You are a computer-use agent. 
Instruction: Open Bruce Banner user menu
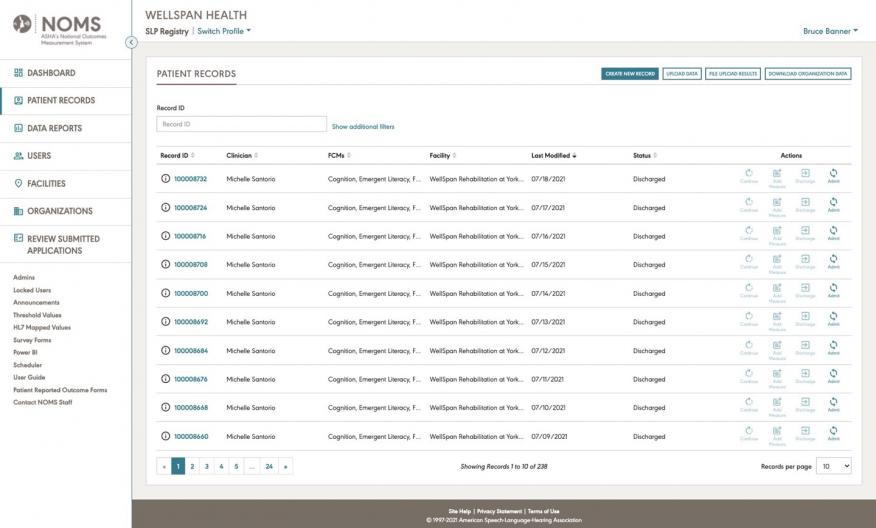click(x=830, y=31)
